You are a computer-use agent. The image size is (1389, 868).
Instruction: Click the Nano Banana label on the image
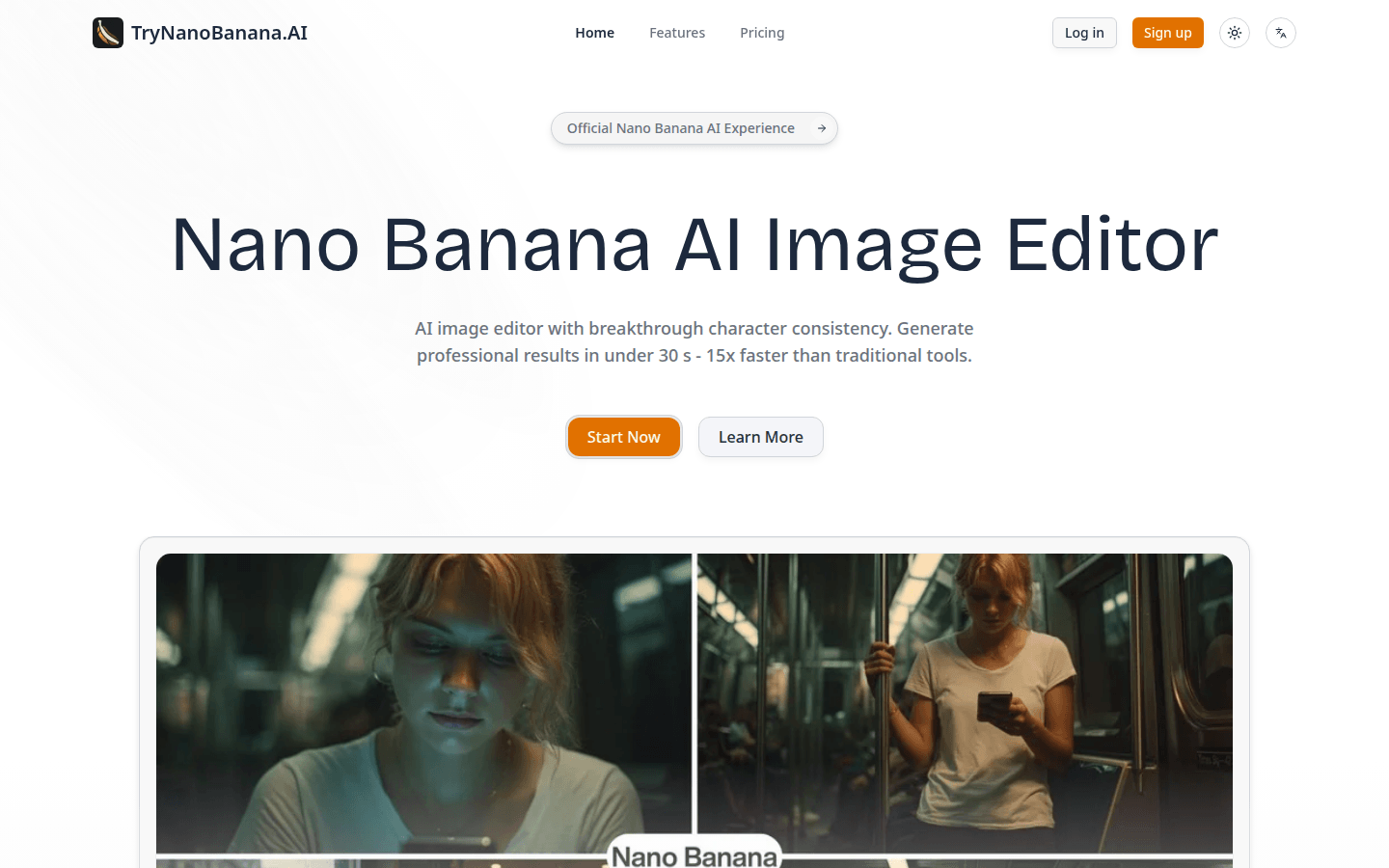point(694,854)
